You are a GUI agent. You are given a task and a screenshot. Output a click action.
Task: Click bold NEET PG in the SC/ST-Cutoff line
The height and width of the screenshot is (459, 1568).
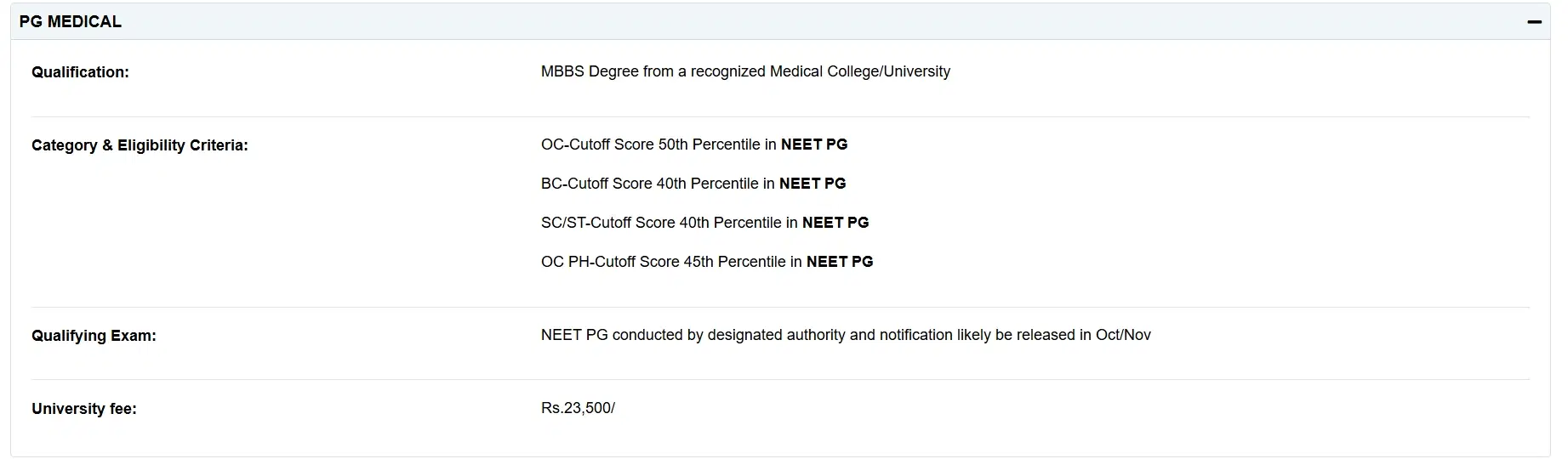coord(835,223)
